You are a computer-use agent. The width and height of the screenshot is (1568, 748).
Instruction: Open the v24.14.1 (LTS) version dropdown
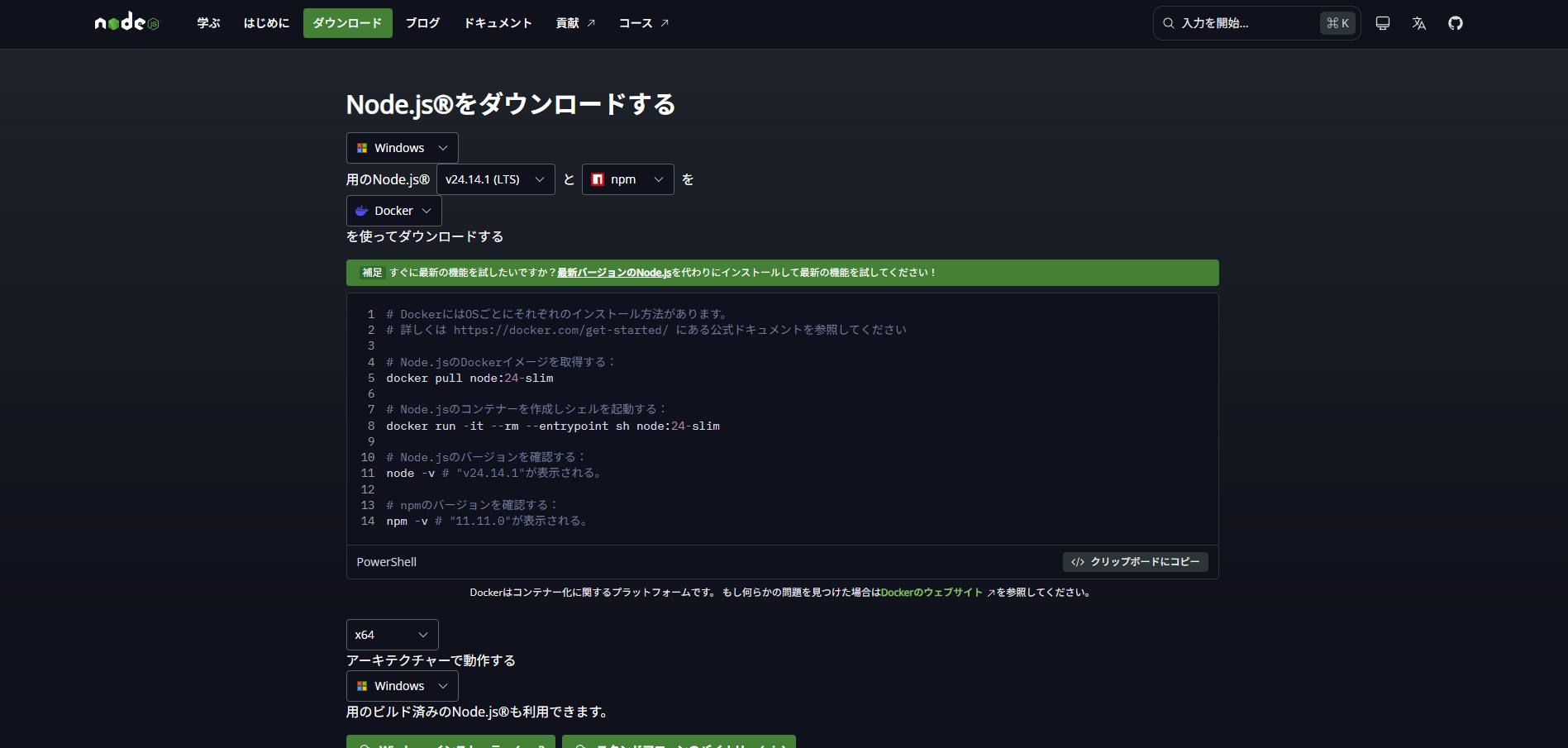tap(495, 179)
